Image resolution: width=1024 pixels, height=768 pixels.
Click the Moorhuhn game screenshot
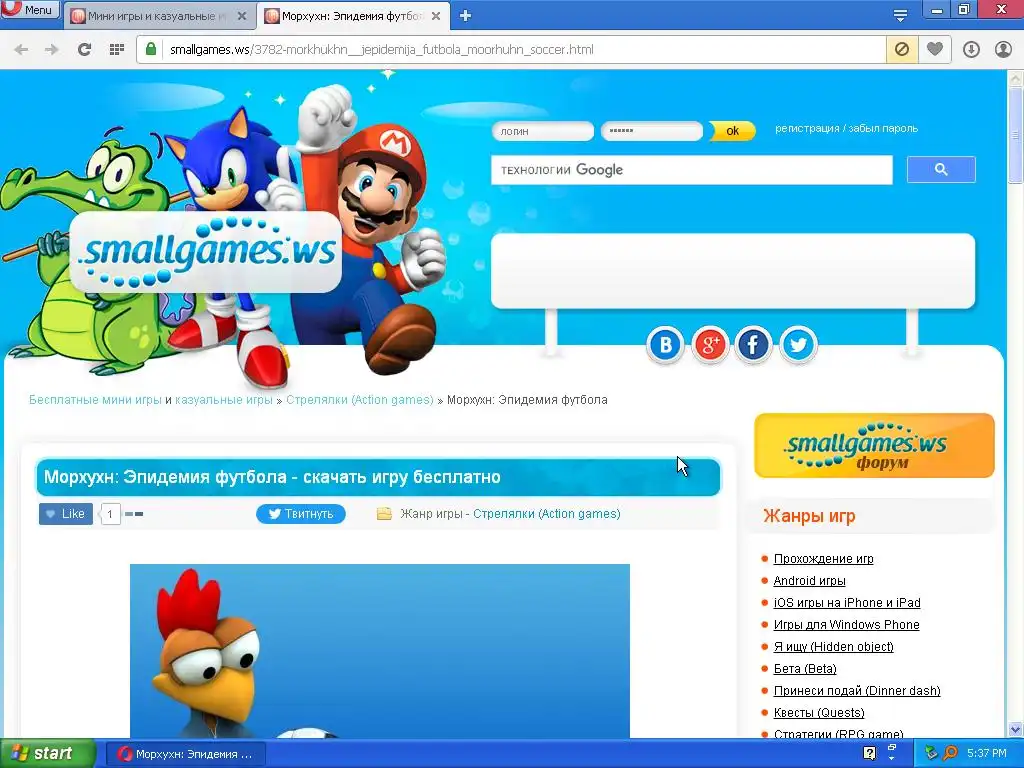379,651
